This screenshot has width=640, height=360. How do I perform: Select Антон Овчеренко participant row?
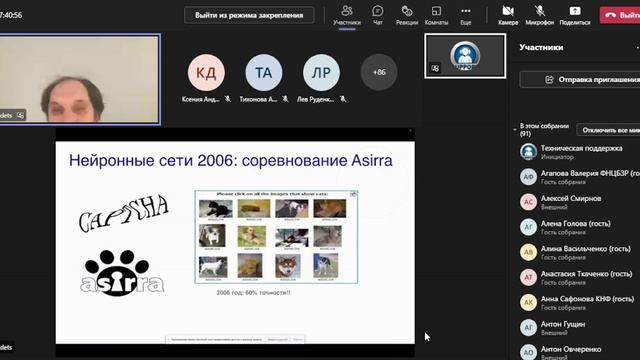pos(580,352)
